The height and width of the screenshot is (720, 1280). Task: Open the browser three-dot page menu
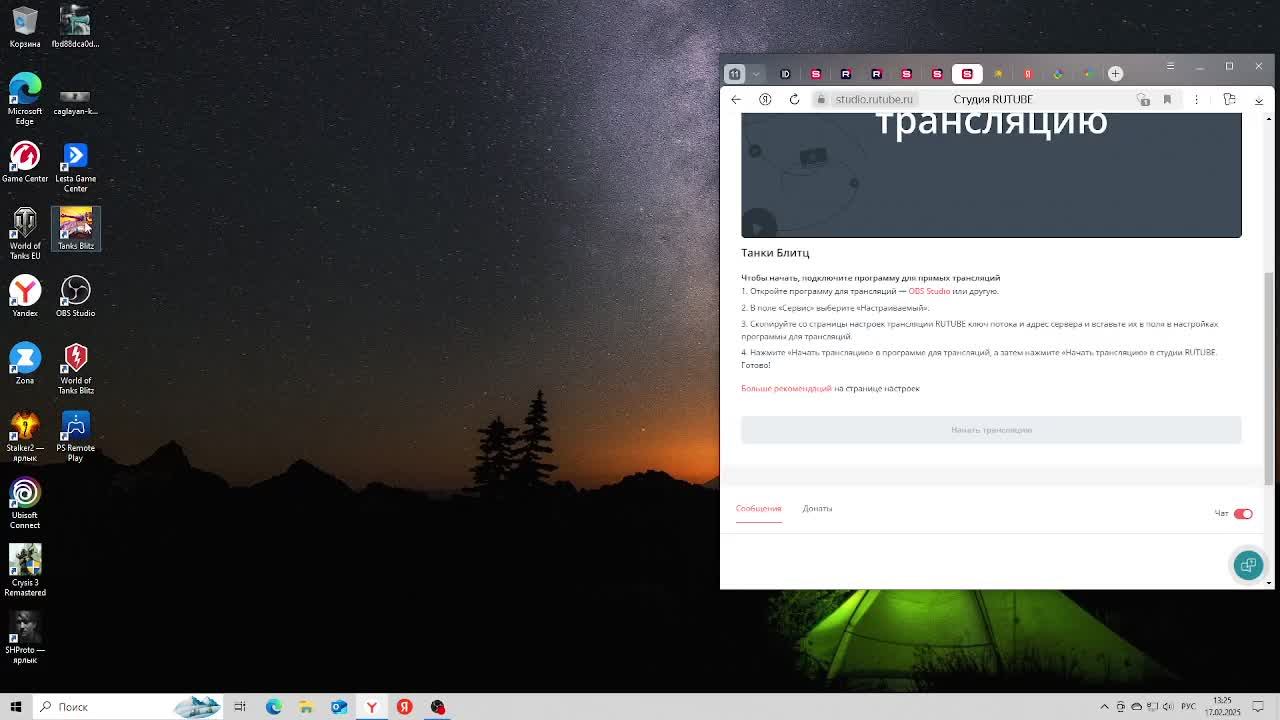1196,99
